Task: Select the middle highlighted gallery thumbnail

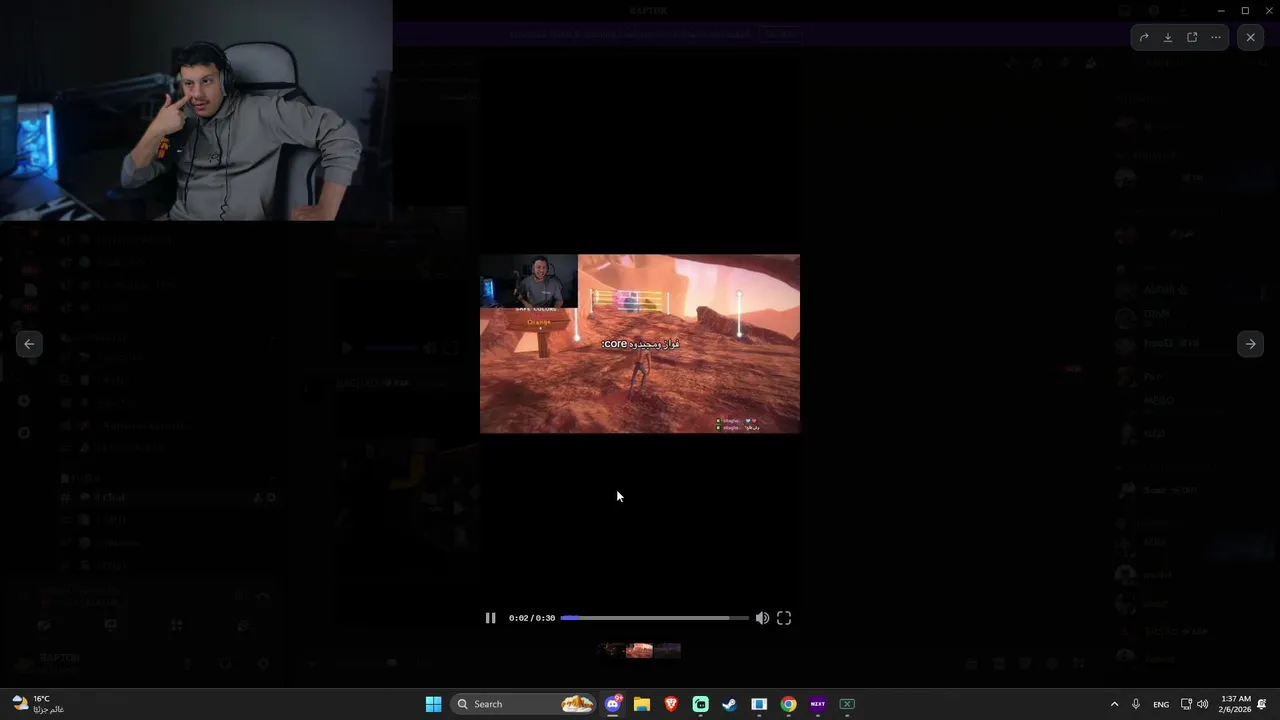Action: pos(639,650)
